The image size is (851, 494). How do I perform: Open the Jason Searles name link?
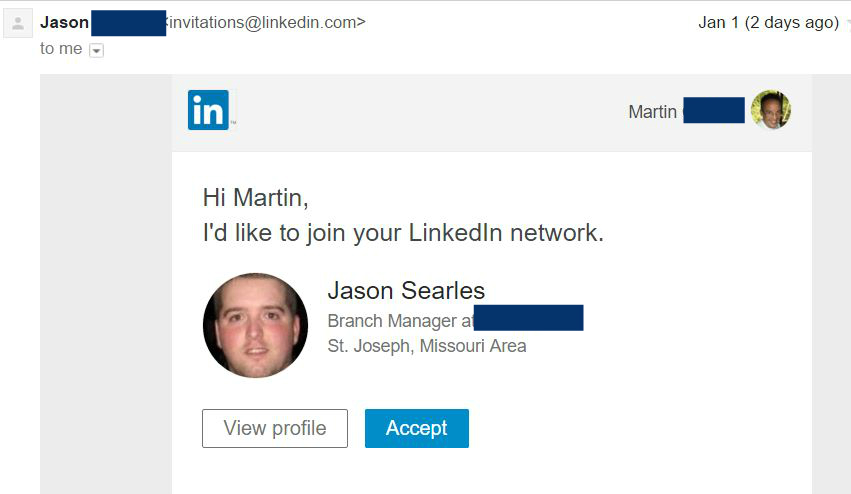coord(406,291)
